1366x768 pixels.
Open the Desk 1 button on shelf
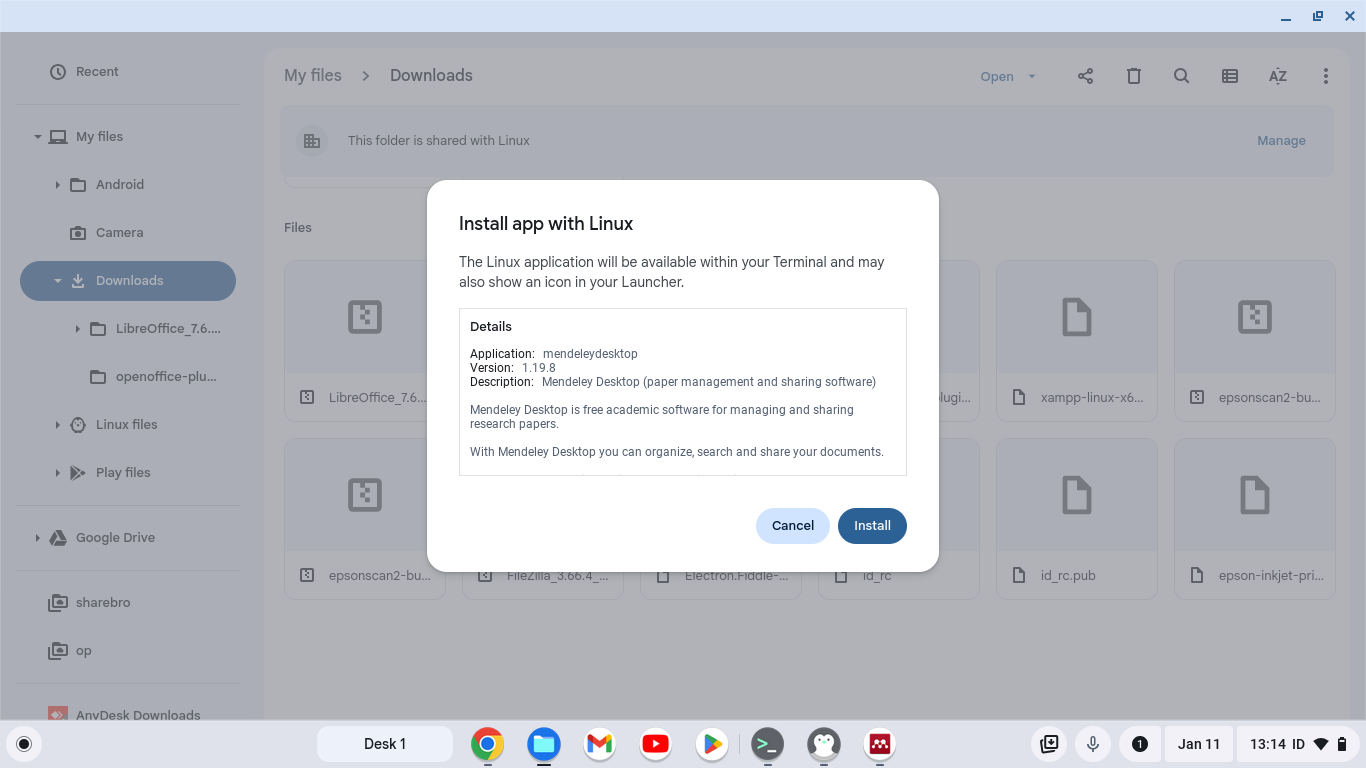click(x=385, y=744)
